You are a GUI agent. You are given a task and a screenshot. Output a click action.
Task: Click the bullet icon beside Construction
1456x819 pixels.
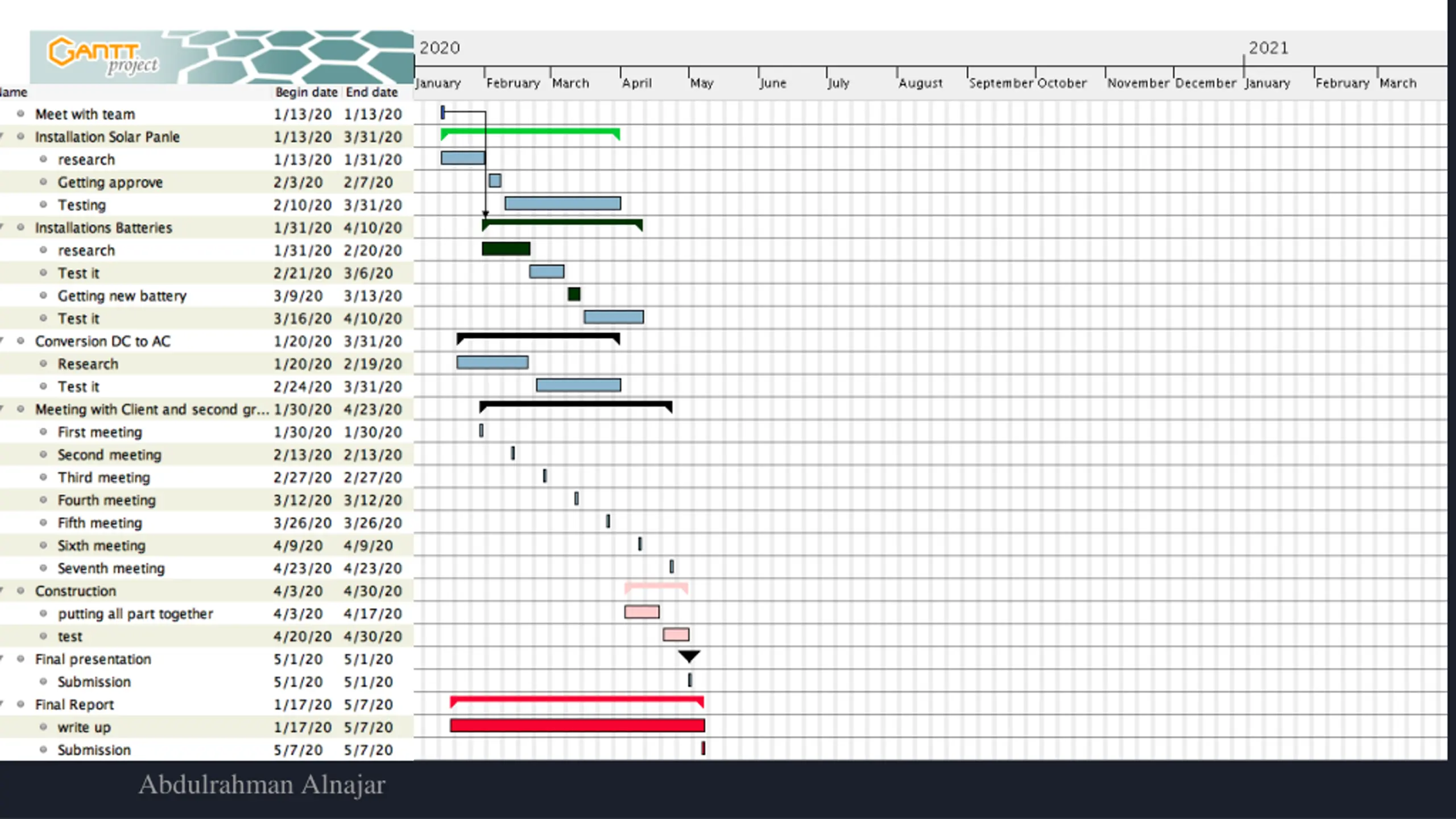[21, 591]
